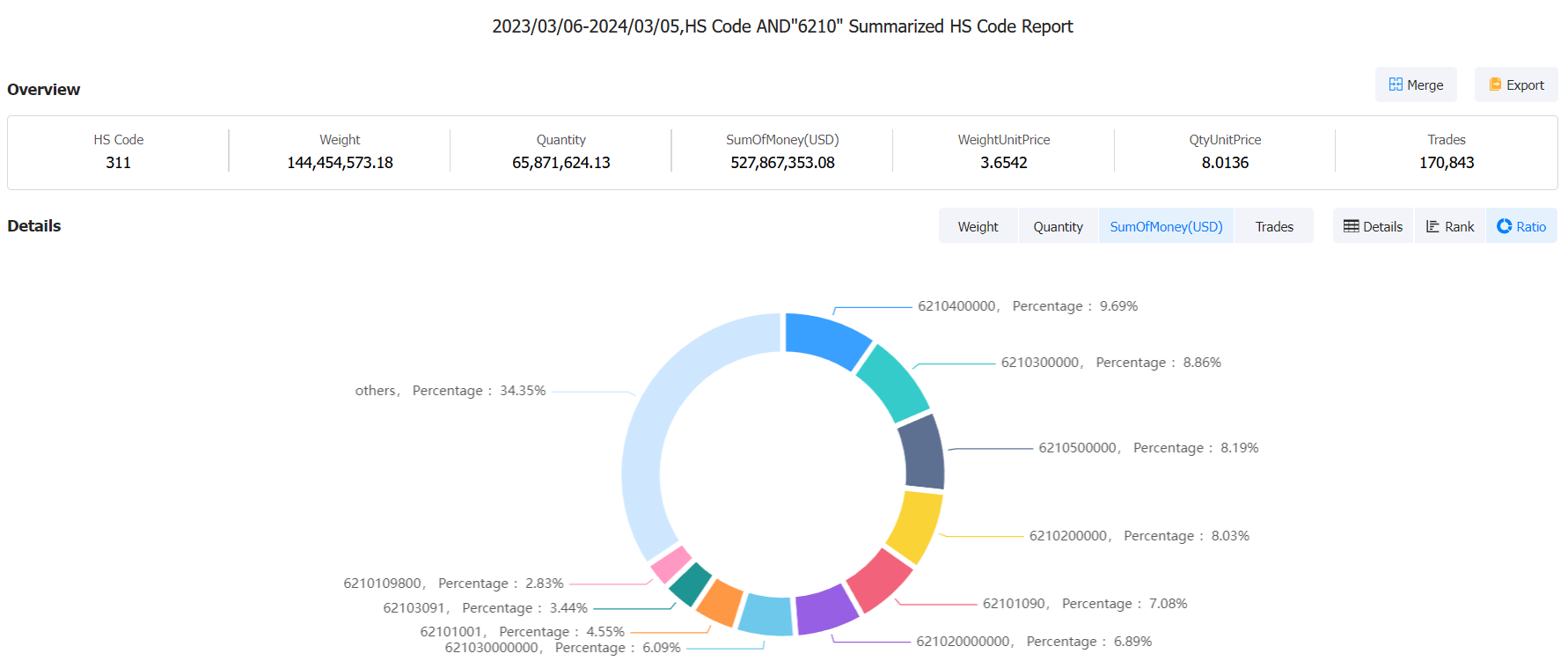Image resolution: width=1568 pixels, height=661 pixels.
Task: Select the slate 6210500000 donut slice
Action: point(922,452)
